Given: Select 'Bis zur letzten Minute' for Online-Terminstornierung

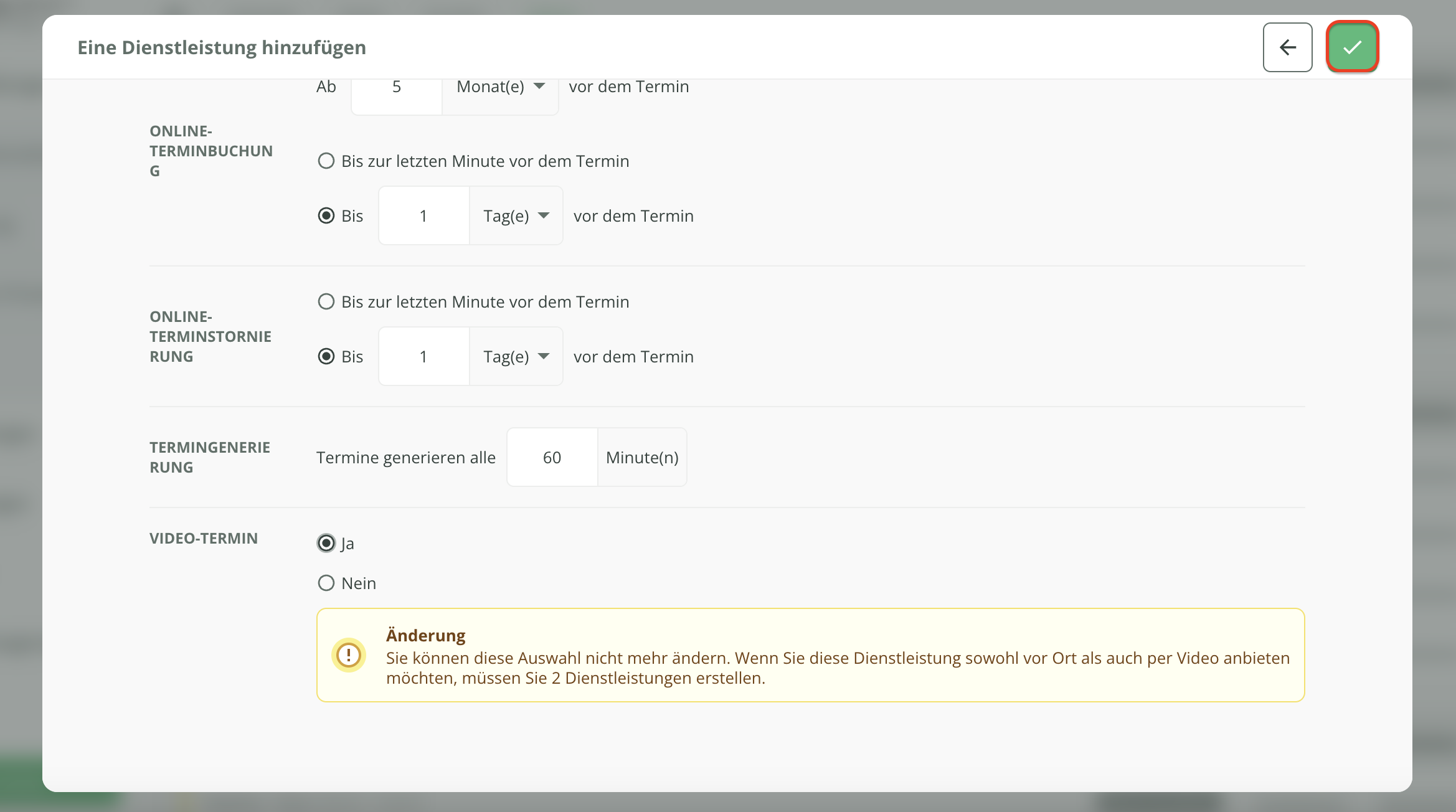Looking at the screenshot, I should point(326,302).
